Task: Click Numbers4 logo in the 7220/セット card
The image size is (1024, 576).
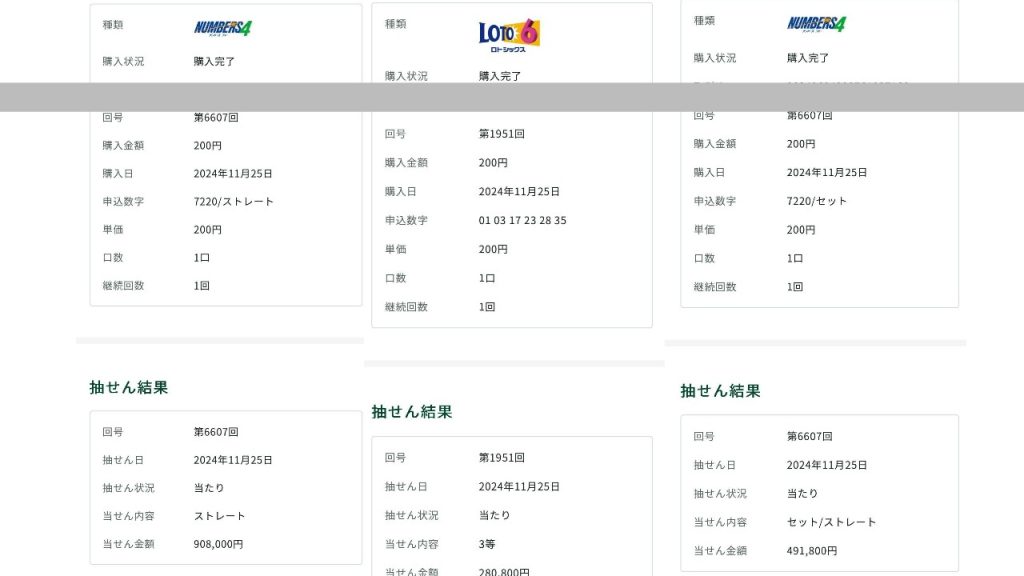Action: click(816, 24)
